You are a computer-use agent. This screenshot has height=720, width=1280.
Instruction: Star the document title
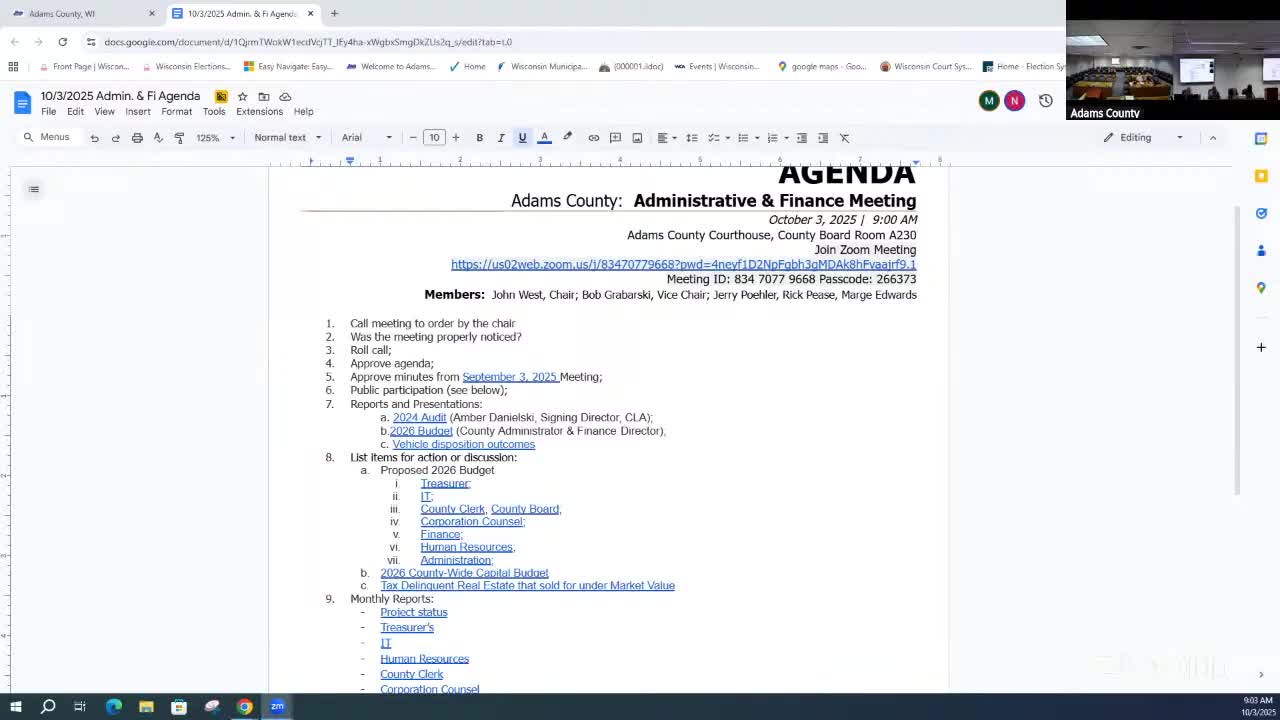coord(242,97)
